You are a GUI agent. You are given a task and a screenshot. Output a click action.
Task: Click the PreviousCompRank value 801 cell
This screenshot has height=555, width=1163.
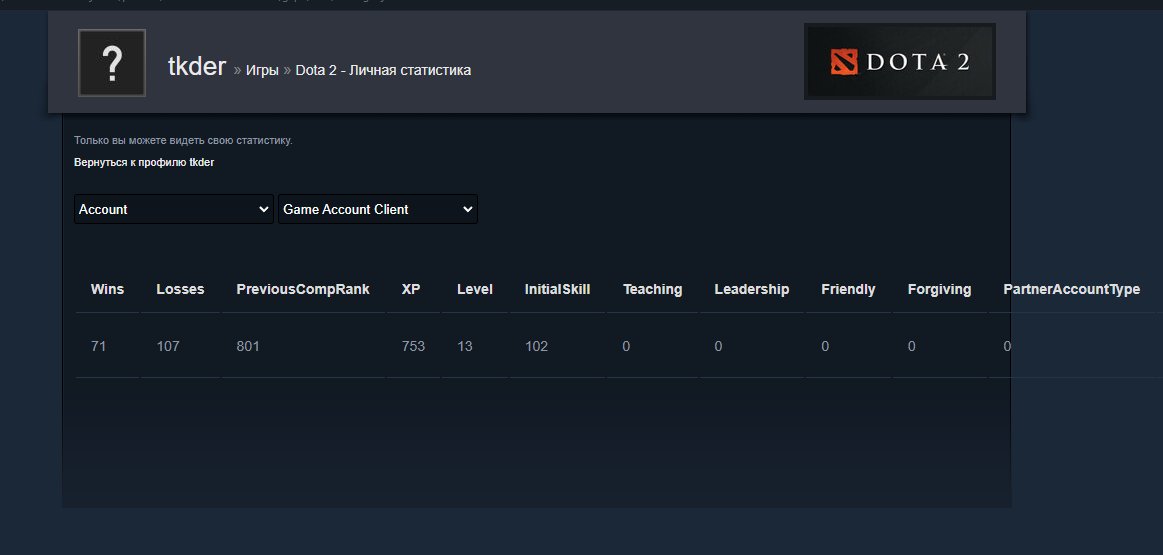[x=248, y=346]
